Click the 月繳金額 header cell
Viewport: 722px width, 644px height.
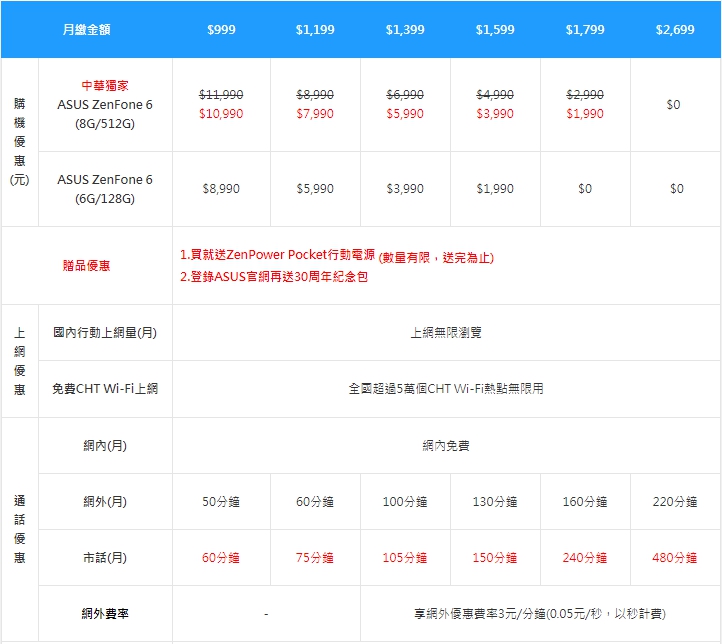(87, 30)
